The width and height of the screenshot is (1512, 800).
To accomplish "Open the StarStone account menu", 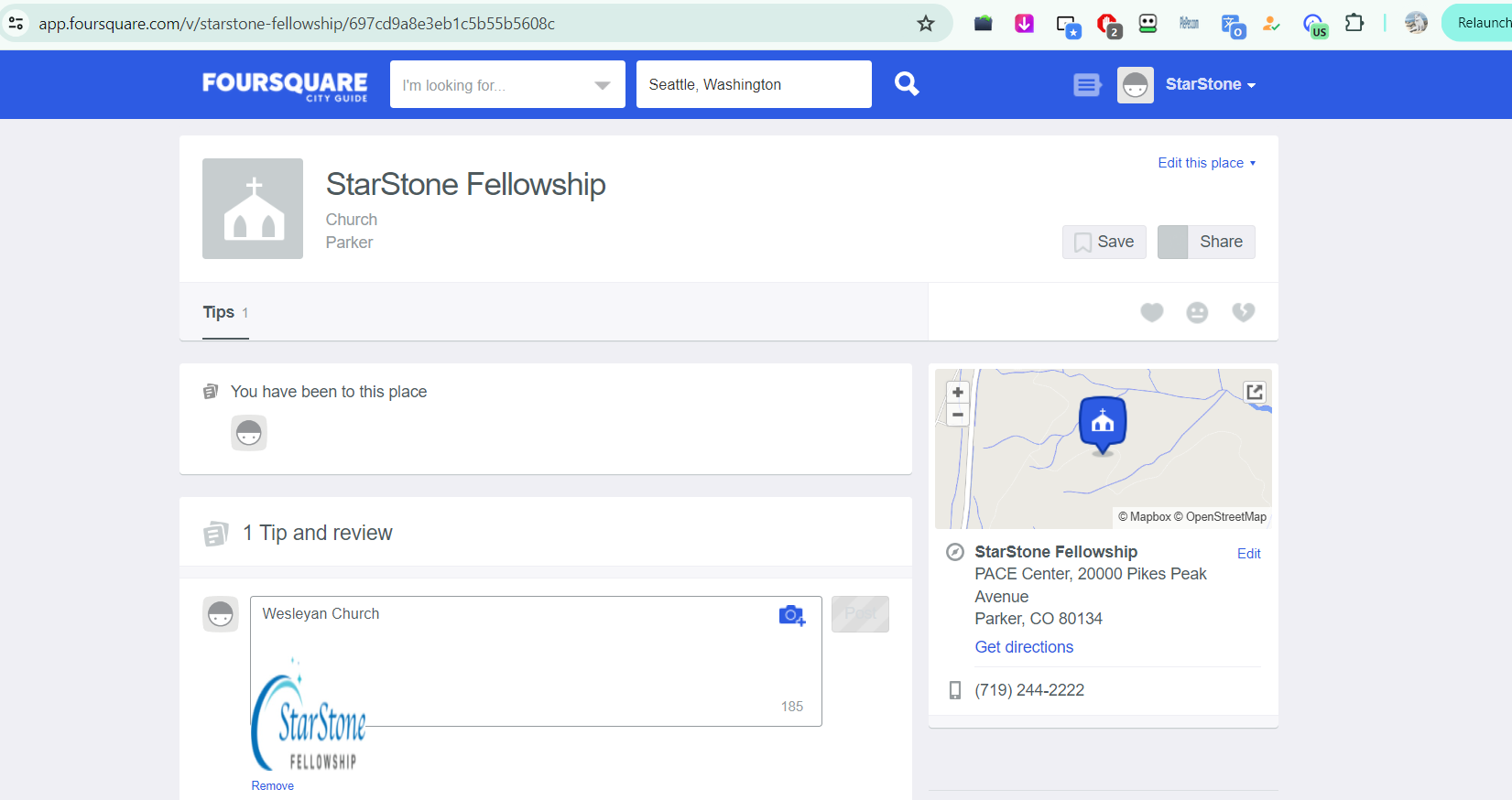I will (x=1210, y=84).
